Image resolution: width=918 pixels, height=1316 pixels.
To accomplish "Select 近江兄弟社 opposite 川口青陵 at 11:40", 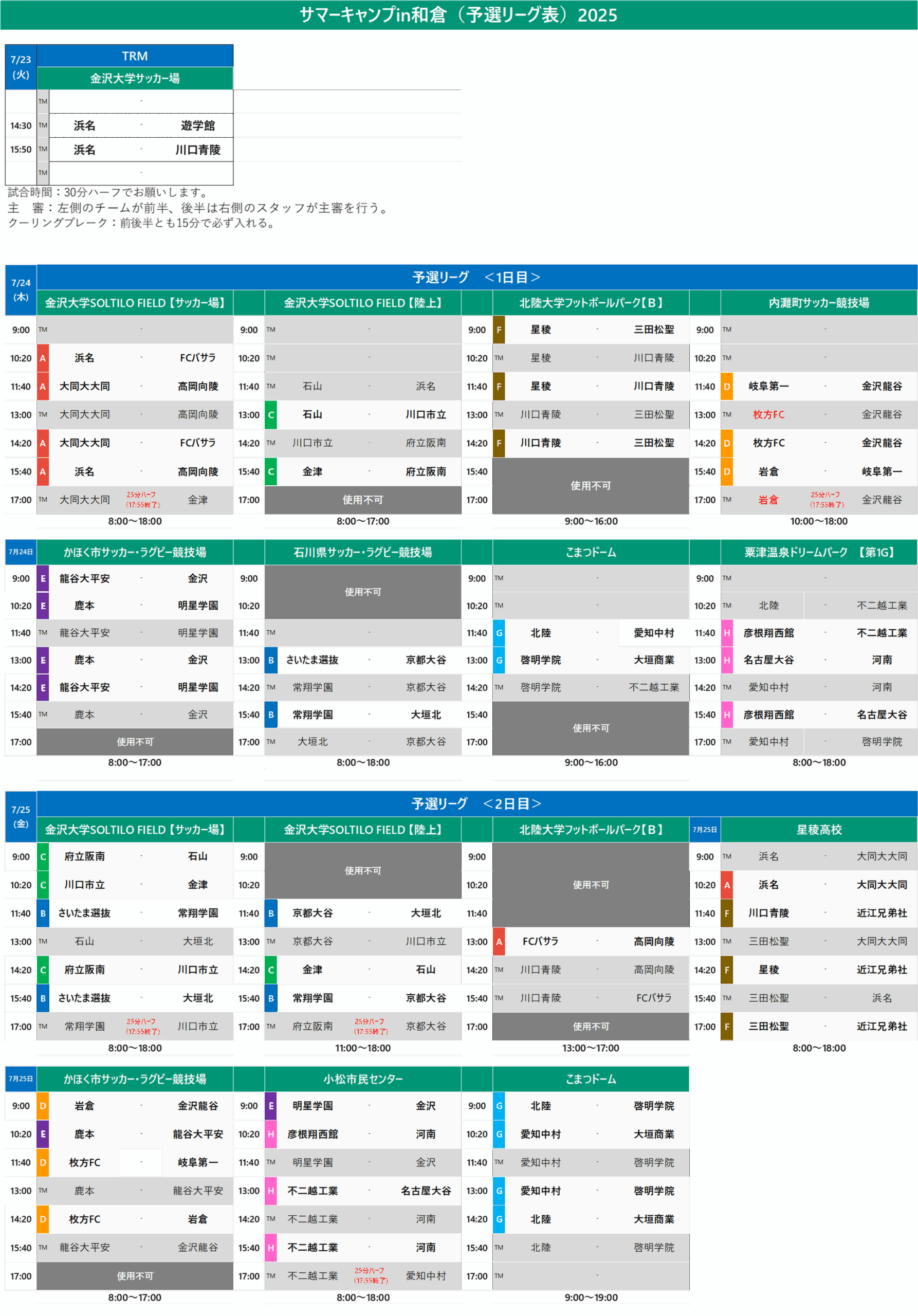I will point(882,913).
